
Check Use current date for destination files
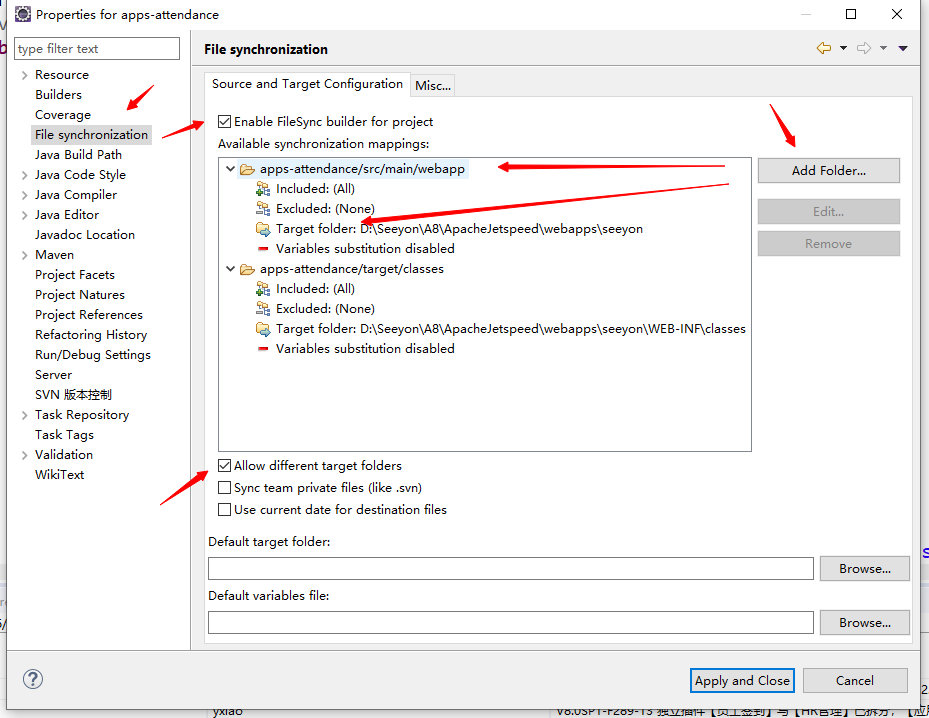(224, 509)
